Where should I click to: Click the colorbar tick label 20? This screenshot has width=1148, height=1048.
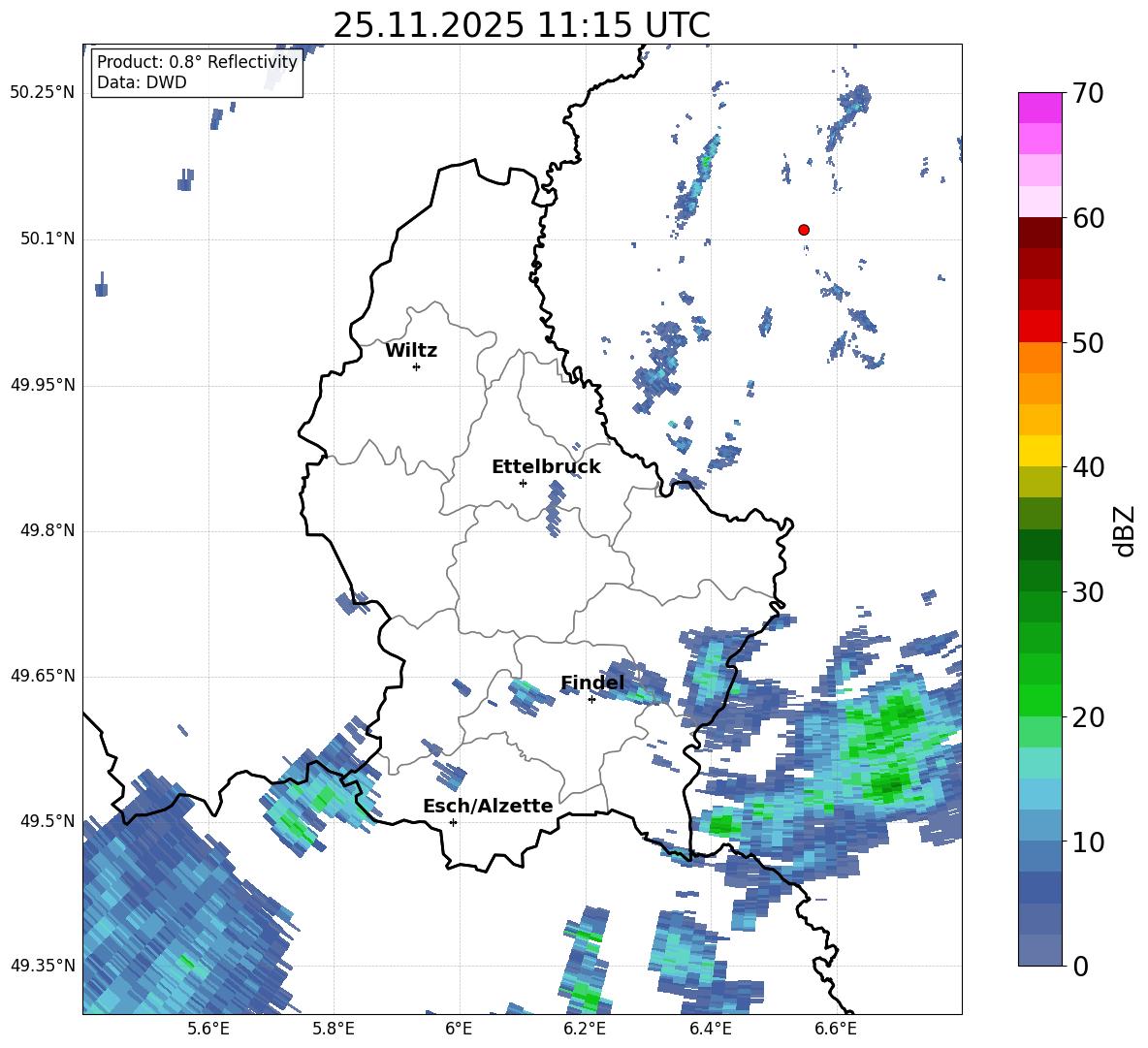pos(1088,717)
